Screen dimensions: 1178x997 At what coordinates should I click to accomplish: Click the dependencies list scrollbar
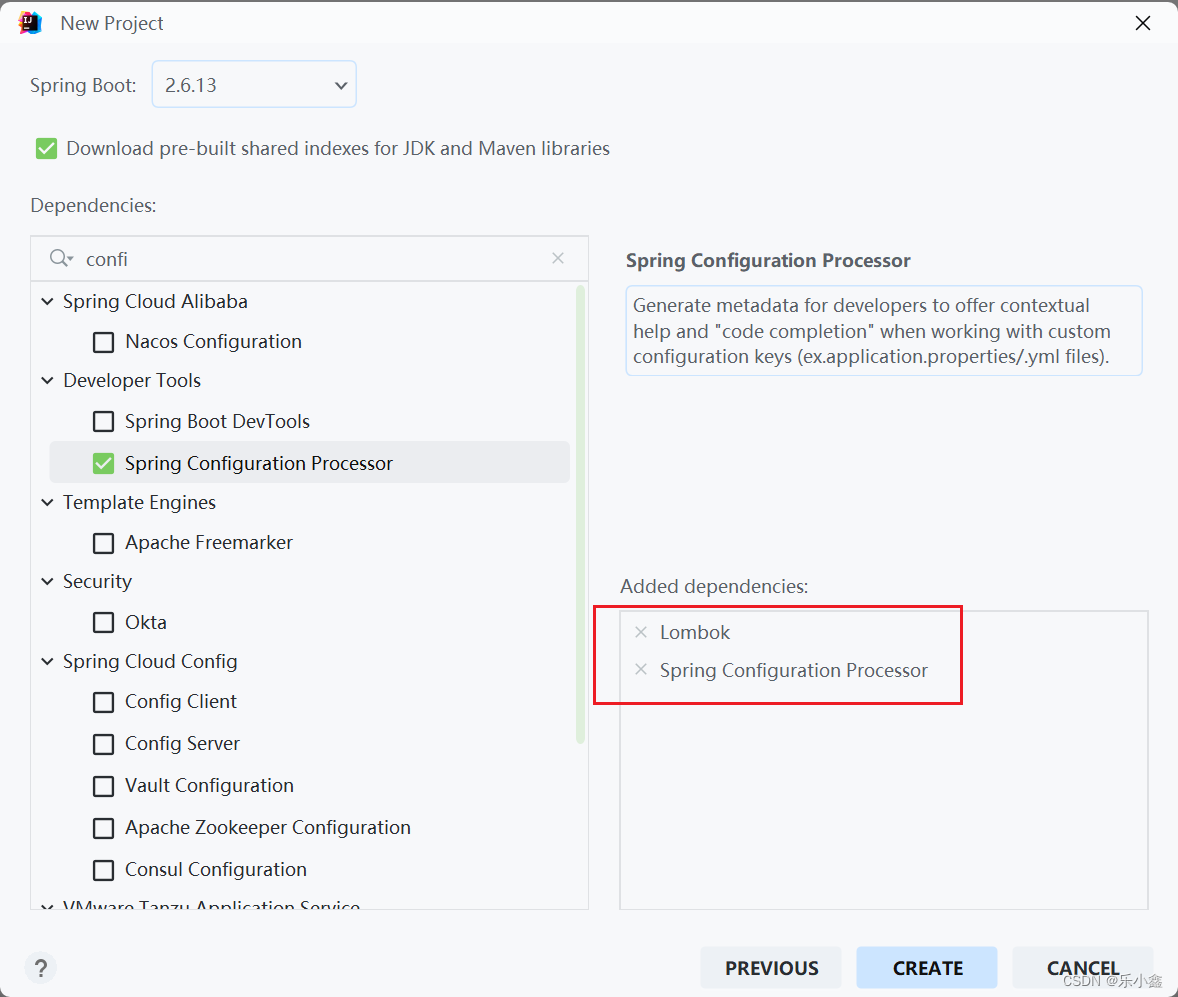(580, 514)
